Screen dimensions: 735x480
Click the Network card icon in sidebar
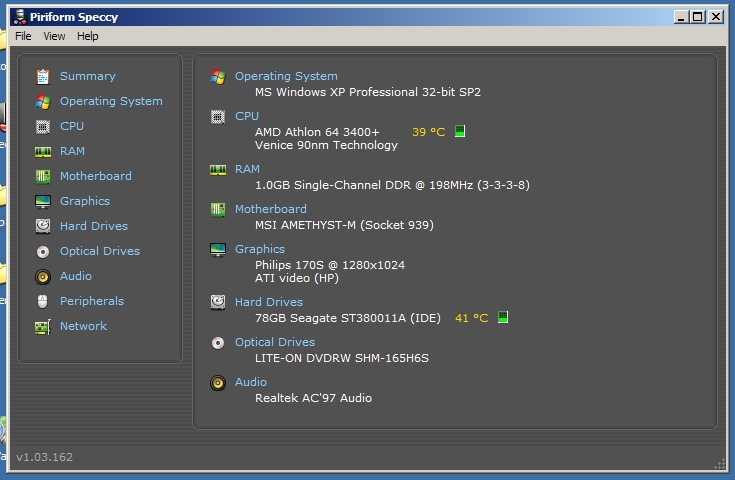pos(43,327)
